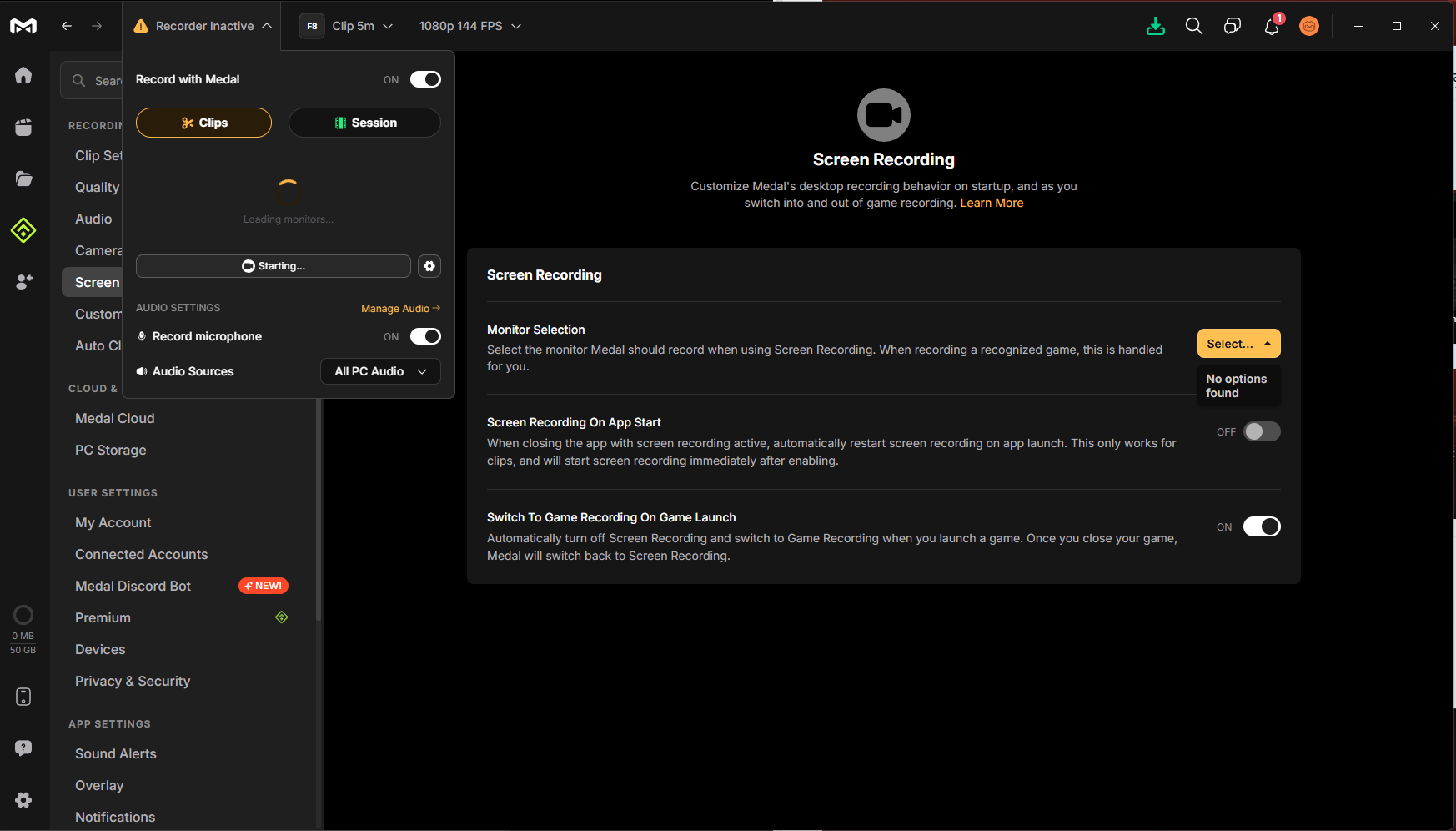Click the F8 hotkey badge
1456x831 pixels.
(312, 26)
